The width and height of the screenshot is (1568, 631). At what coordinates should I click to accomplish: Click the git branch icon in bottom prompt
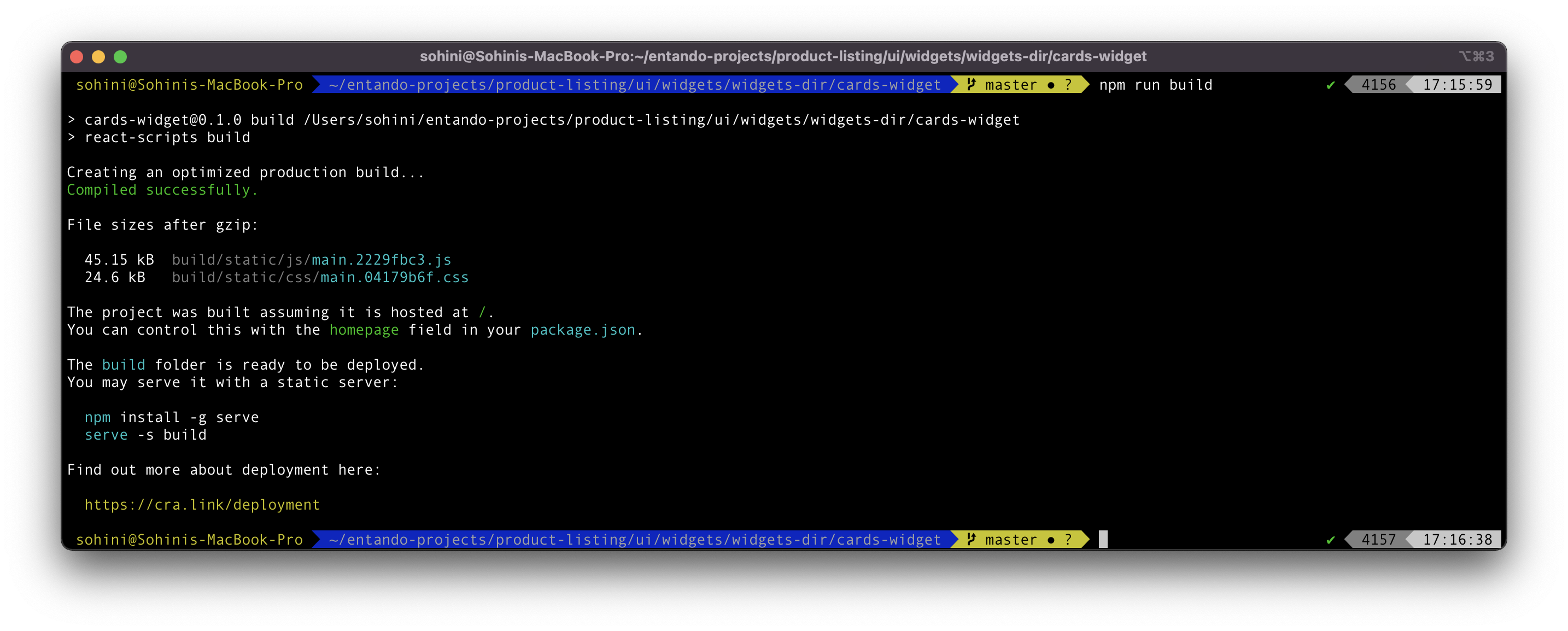point(972,539)
